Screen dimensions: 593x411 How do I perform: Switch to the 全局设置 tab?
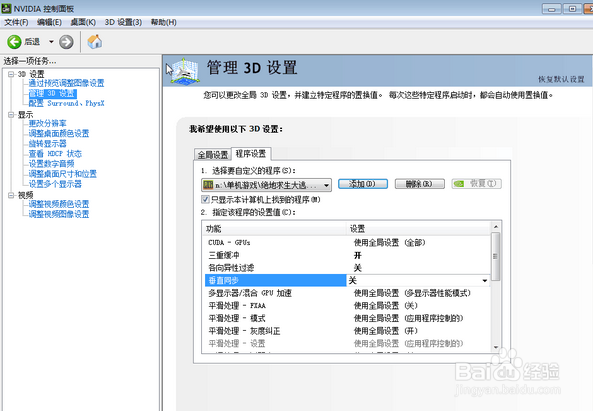[x=213, y=155]
